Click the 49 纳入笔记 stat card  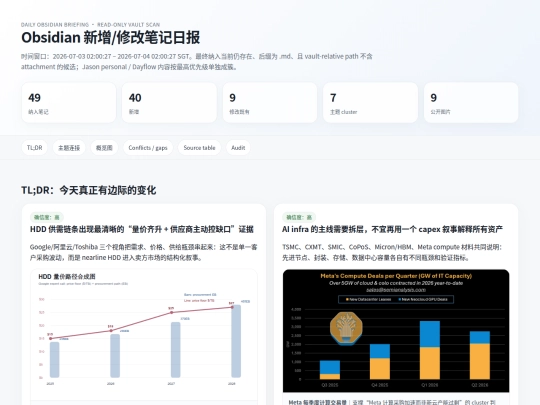[69, 103]
